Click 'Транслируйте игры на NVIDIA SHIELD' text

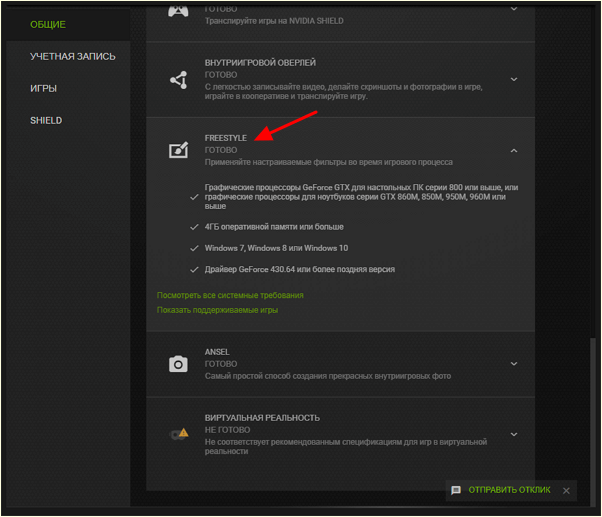(x=274, y=21)
